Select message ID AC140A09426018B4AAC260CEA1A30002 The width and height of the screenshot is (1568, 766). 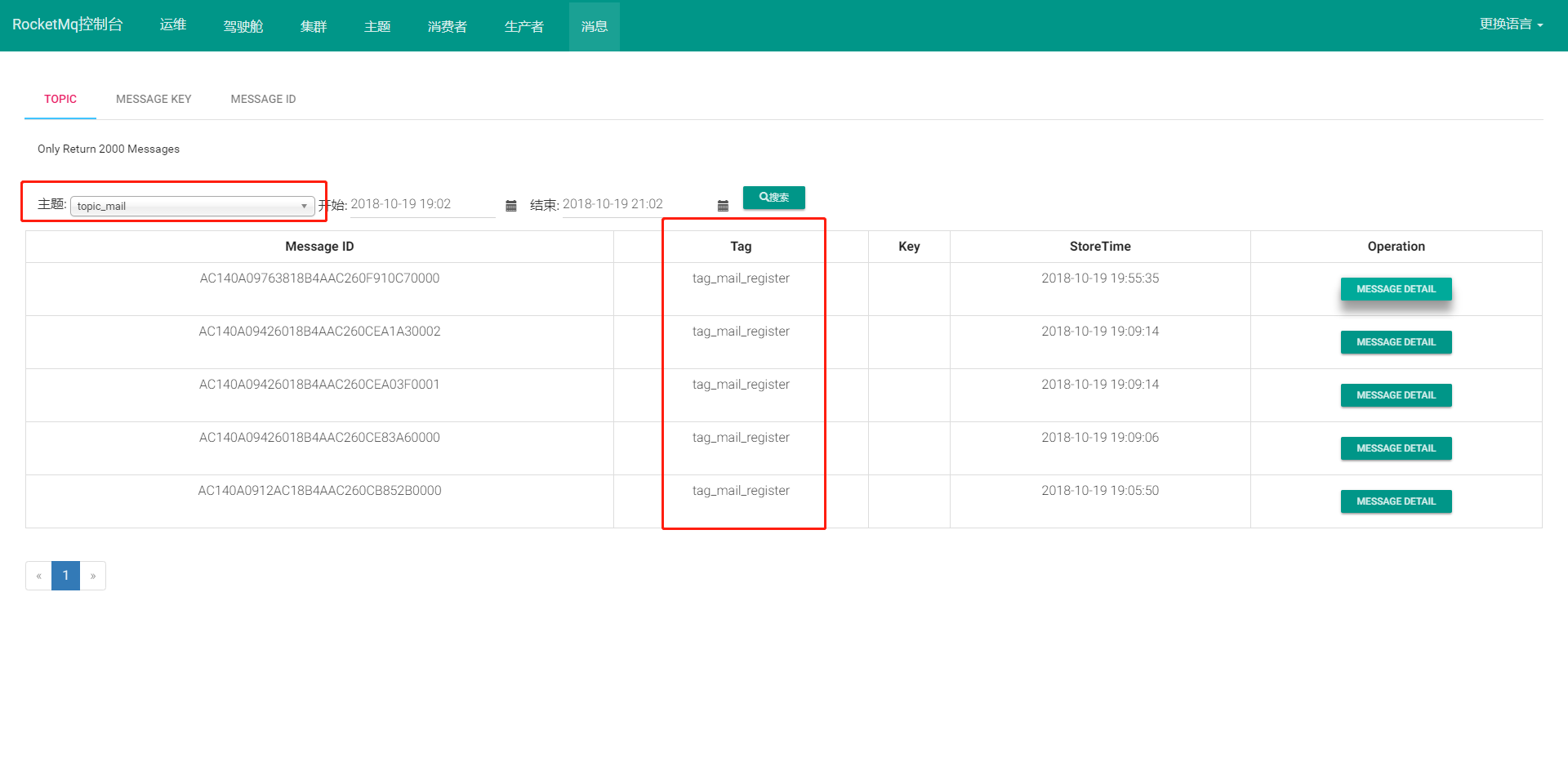point(319,332)
